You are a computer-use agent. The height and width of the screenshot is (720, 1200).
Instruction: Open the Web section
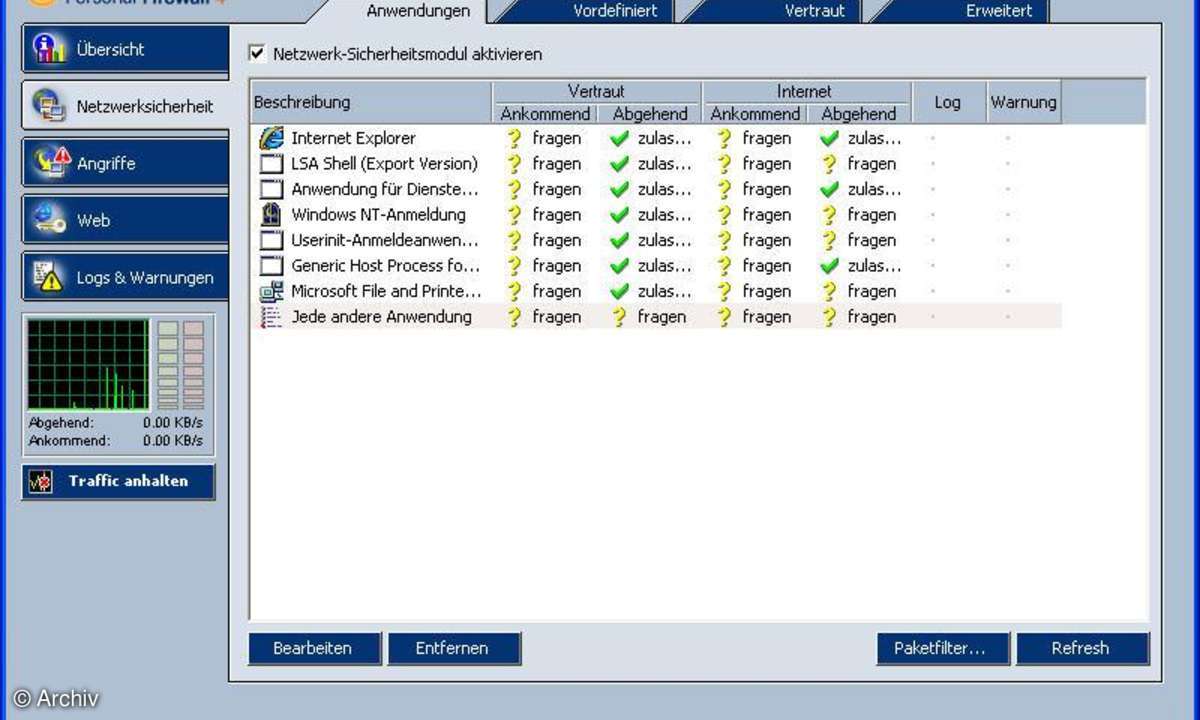(x=125, y=220)
